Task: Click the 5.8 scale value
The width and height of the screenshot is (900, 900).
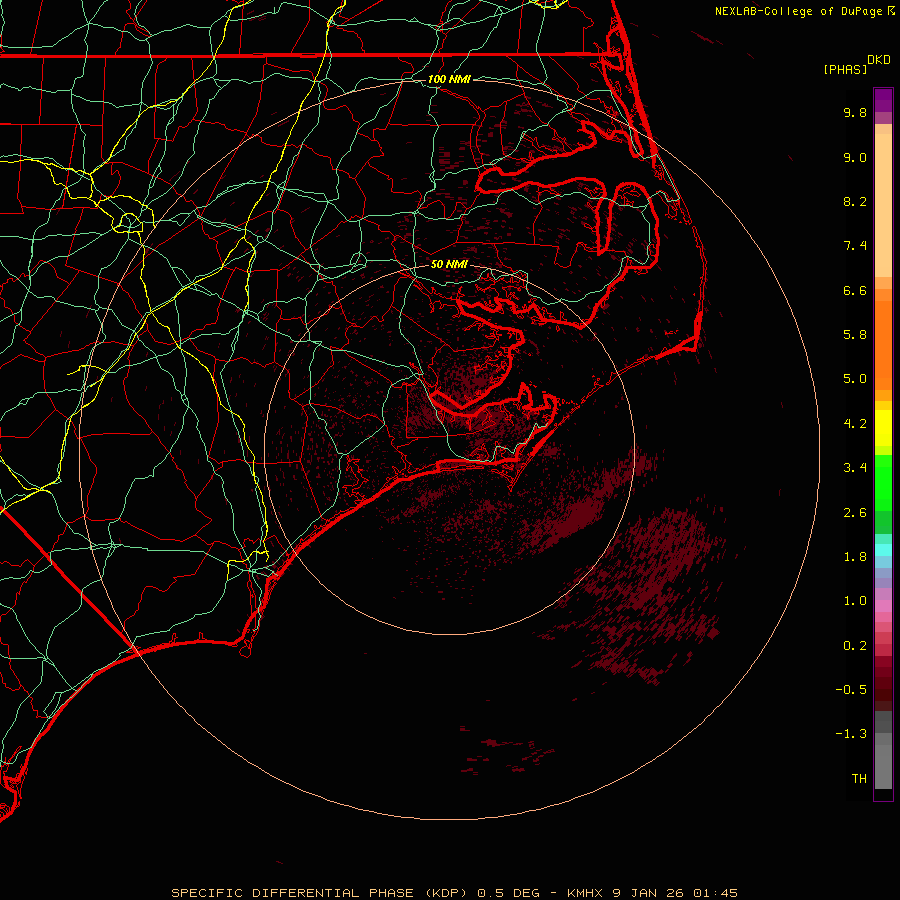Action: tap(855, 335)
